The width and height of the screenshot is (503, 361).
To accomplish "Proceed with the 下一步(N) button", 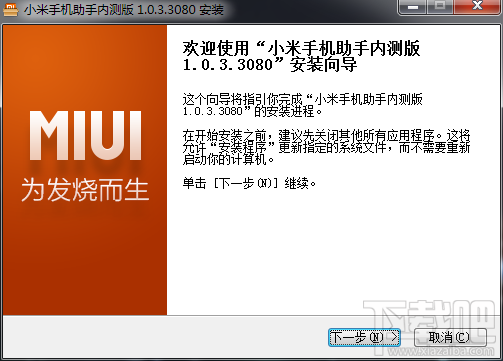I will coord(364,337).
